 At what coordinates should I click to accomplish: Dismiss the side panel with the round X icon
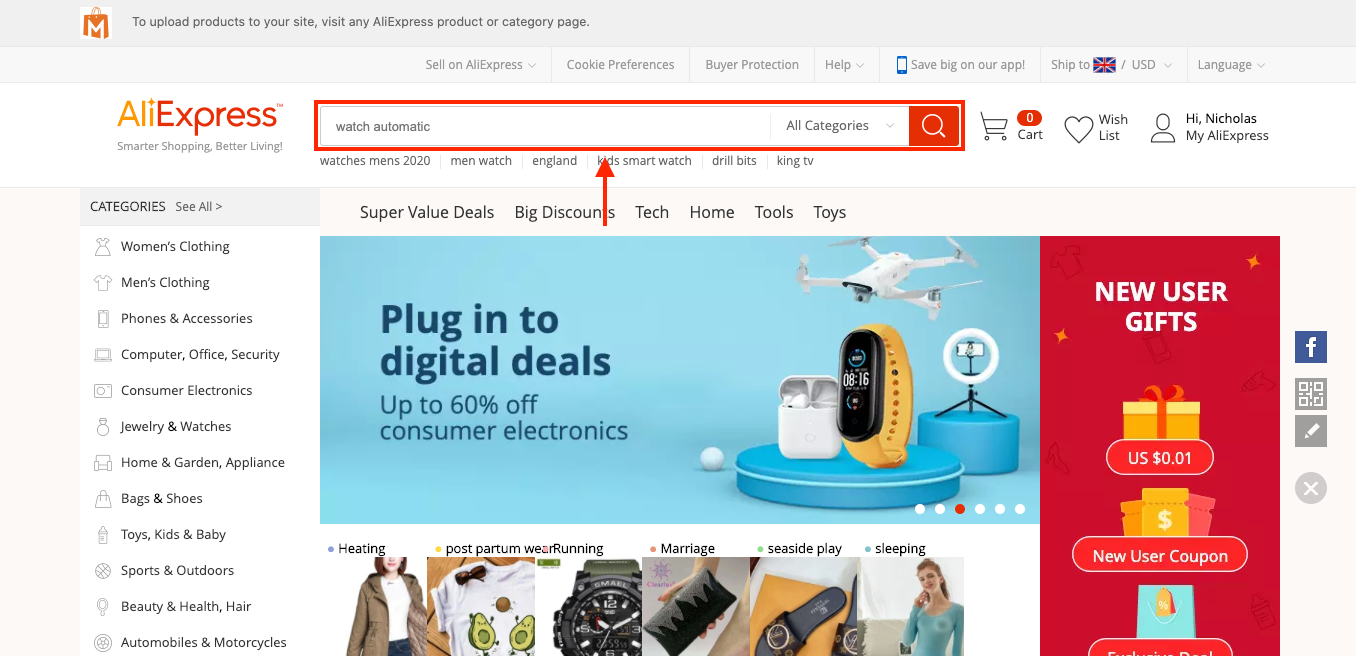click(1311, 488)
